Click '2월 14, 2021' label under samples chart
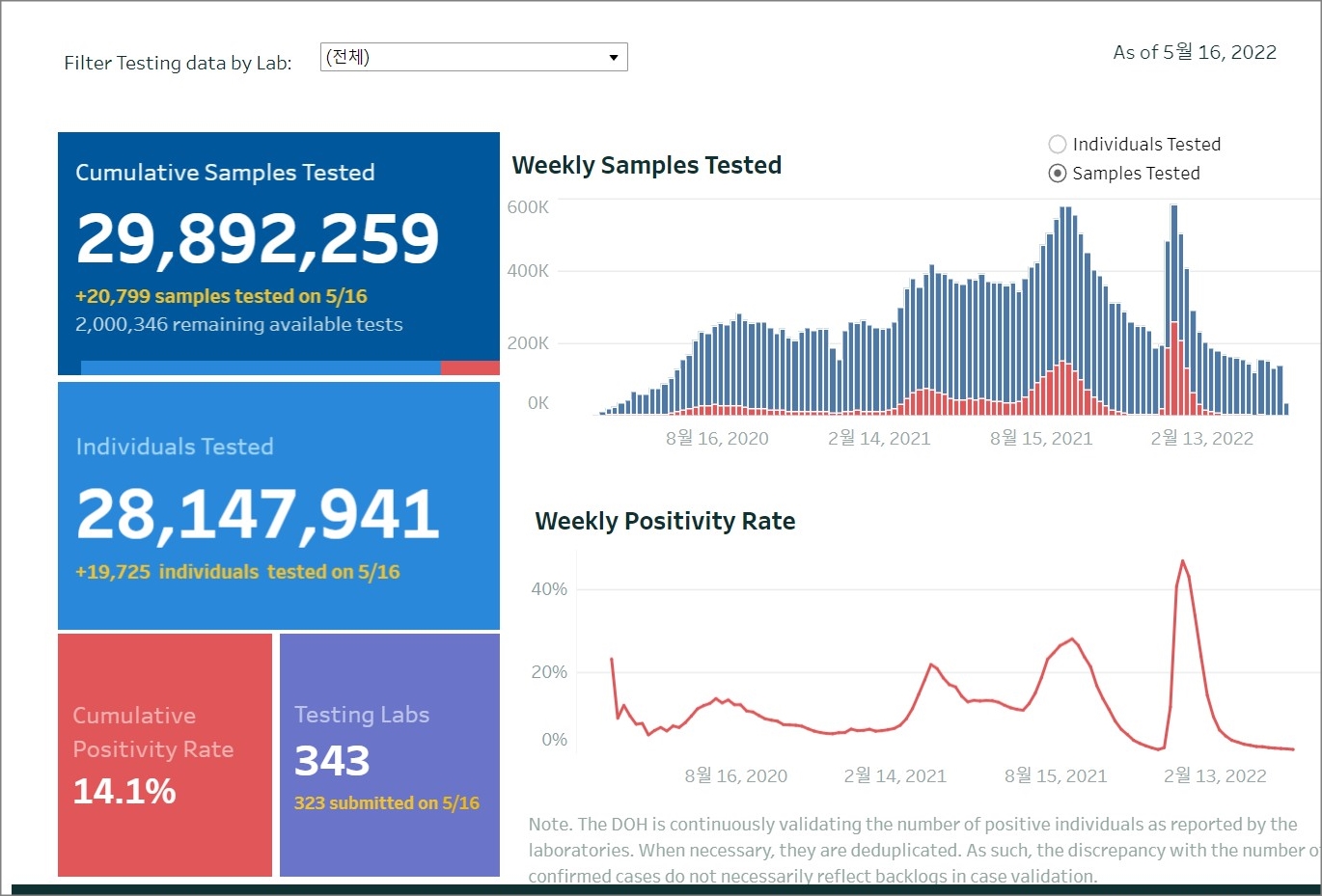1322x896 pixels. tap(879, 439)
